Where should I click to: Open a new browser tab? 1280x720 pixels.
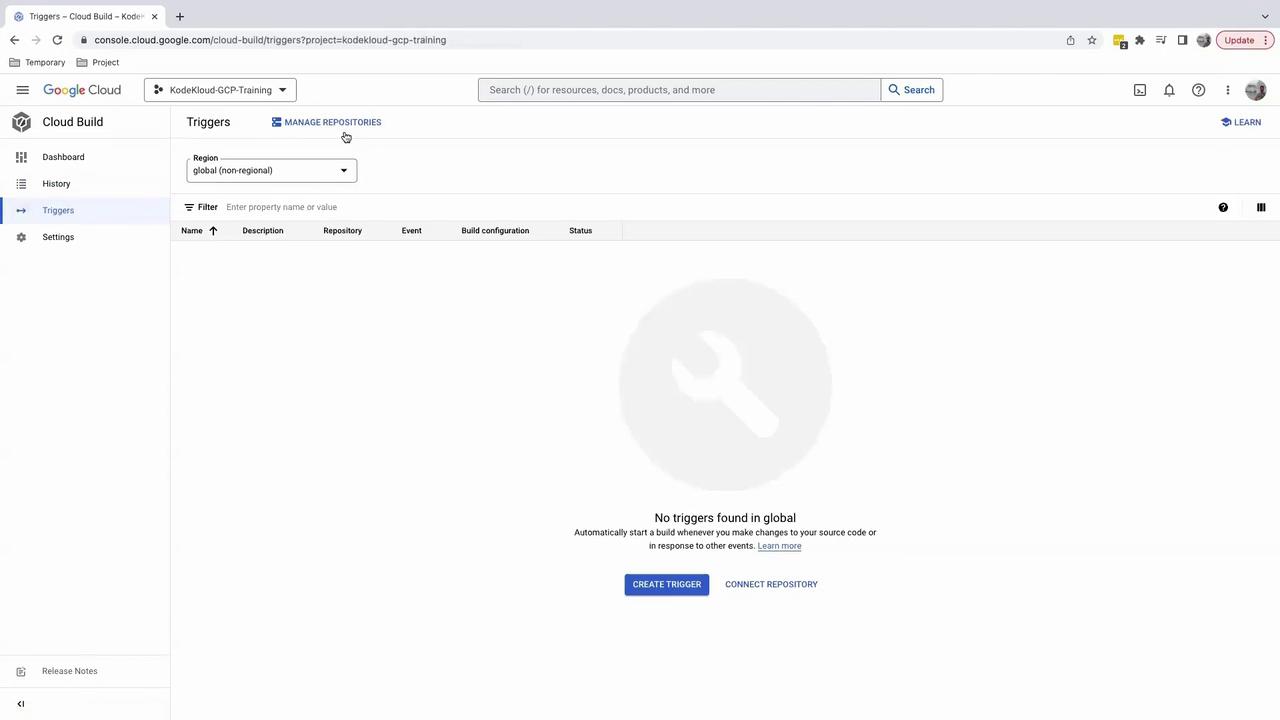(x=180, y=16)
